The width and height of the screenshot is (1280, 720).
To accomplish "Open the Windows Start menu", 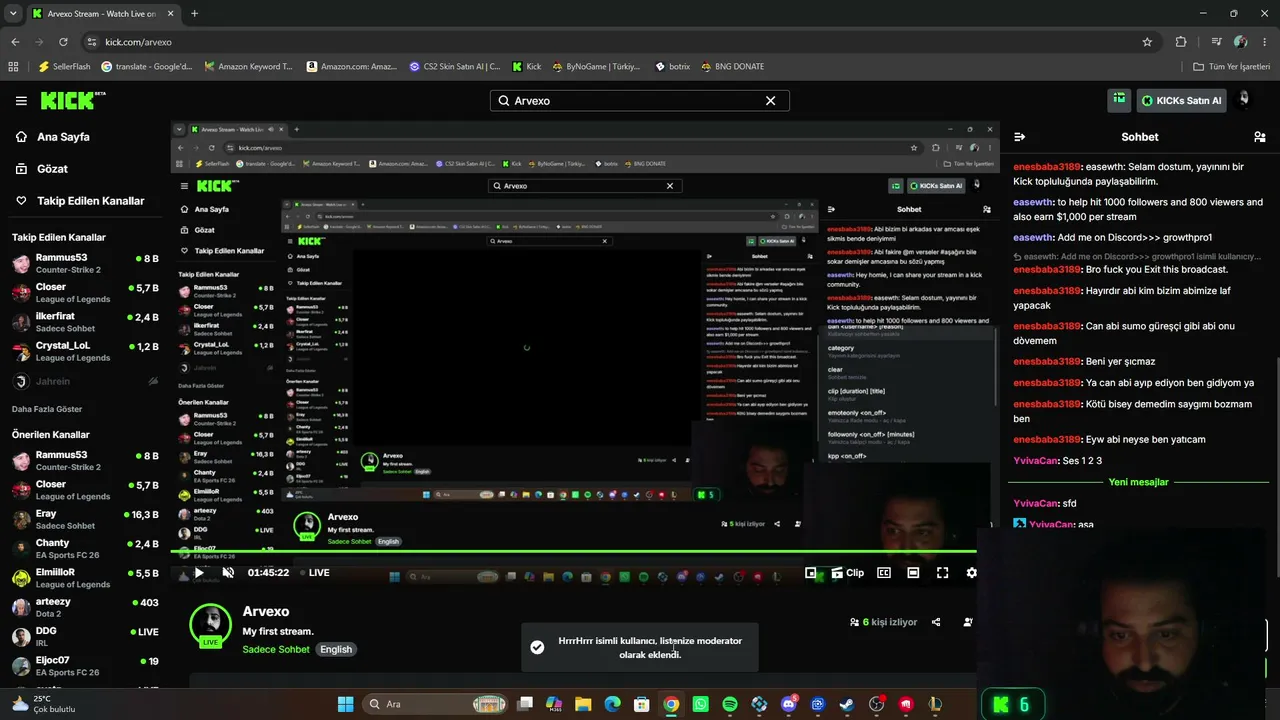I will [x=345, y=704].
